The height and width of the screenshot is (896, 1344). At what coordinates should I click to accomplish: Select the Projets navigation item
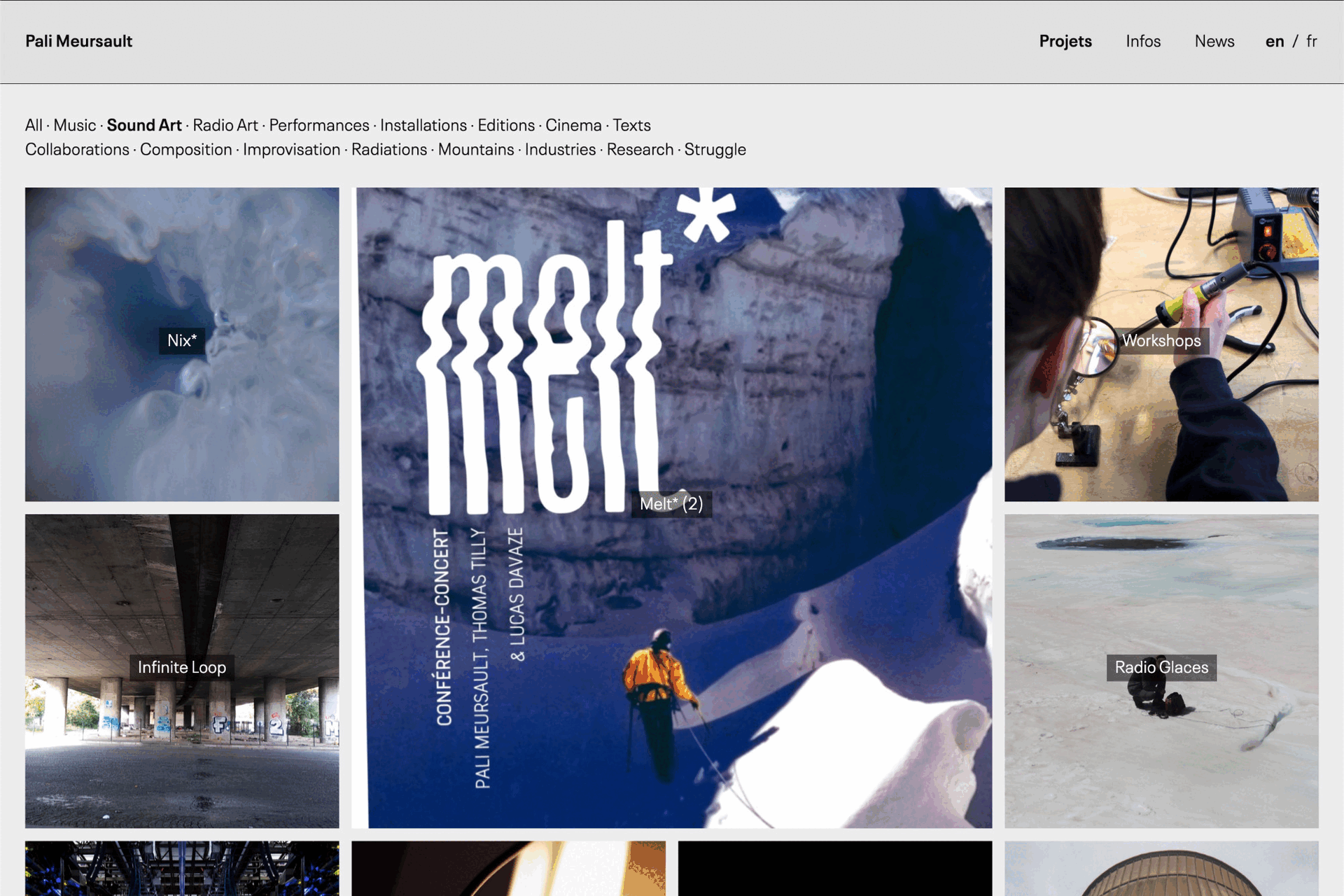(x=1065, y=41)
